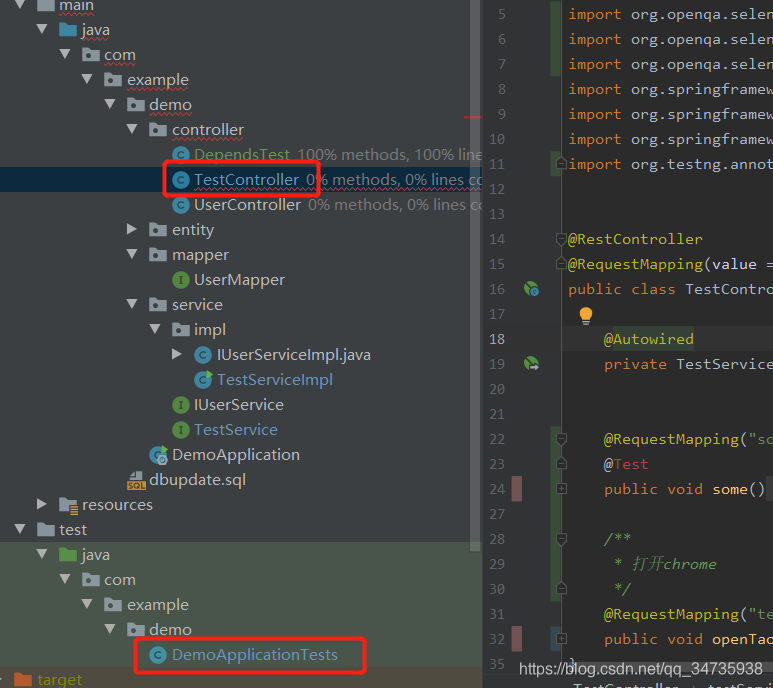Toggle fold marker on line 23 @Test
The width and height of the screenshot is (773, 688).
561,463
